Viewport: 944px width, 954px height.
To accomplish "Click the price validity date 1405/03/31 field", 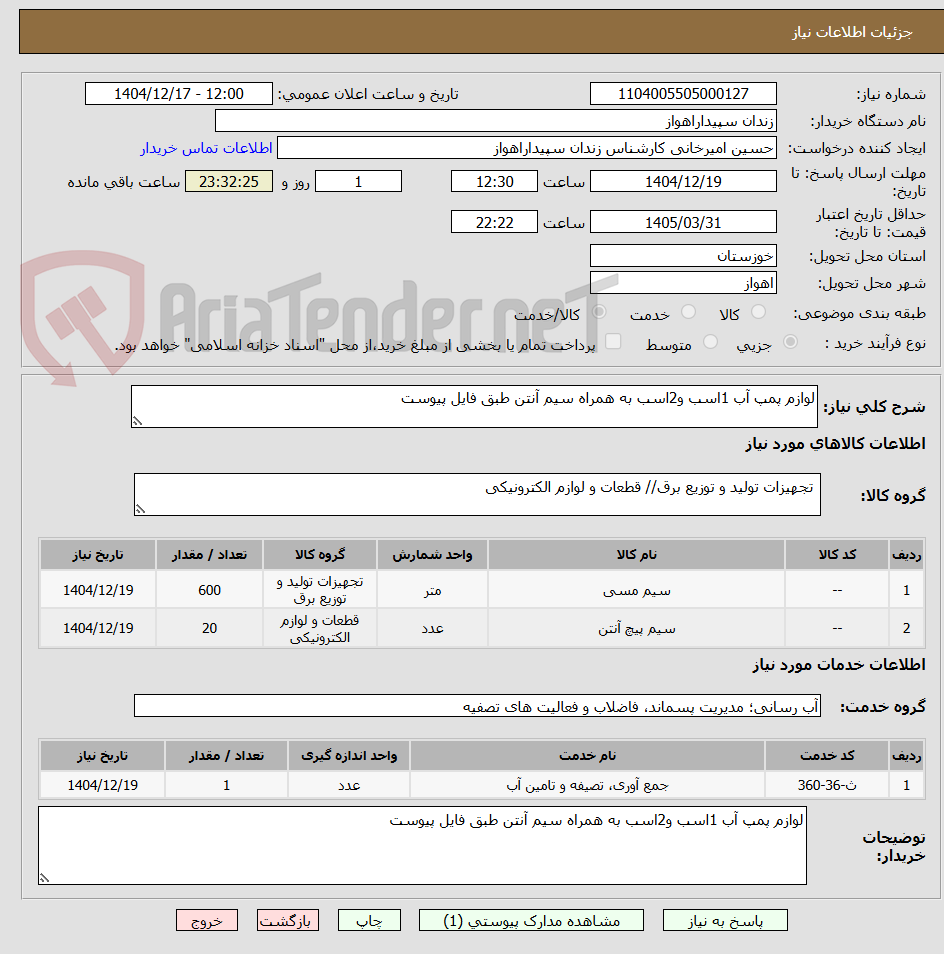I will click(683, 222).
